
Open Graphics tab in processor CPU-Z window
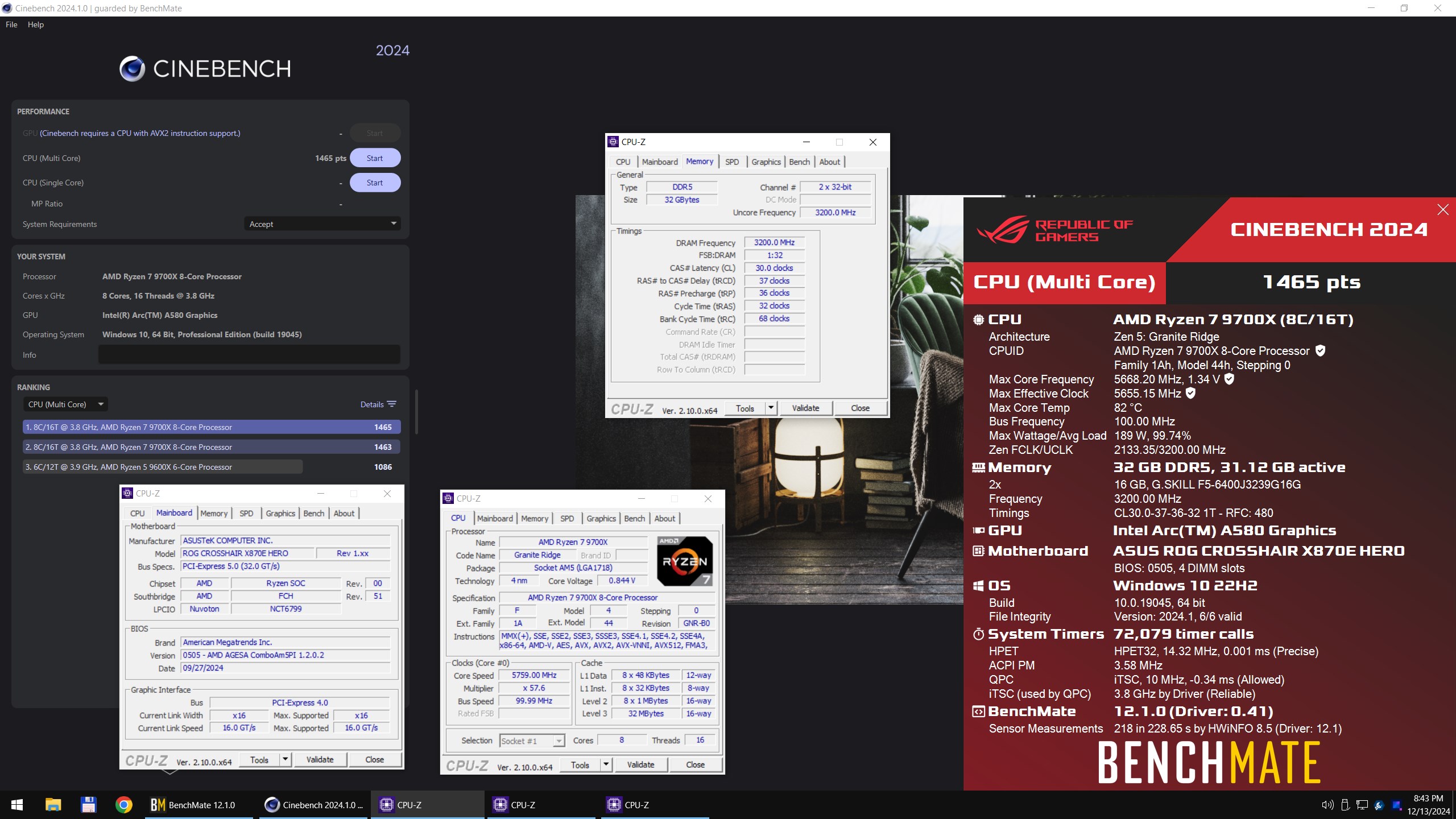pos(601,519)
